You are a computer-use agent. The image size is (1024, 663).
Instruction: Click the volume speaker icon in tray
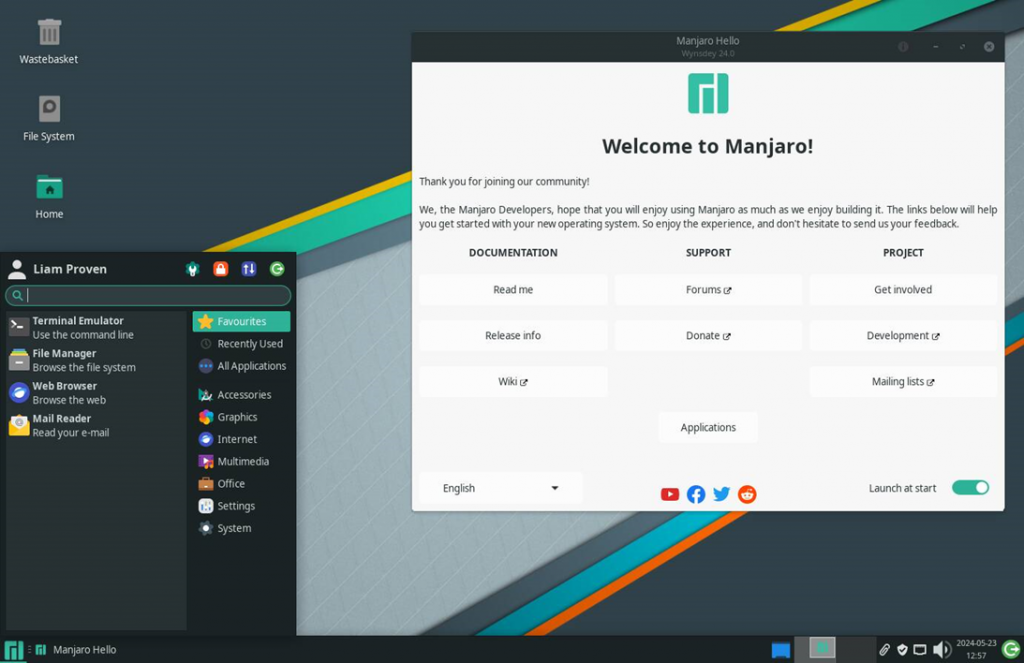(x=941, y=650)
